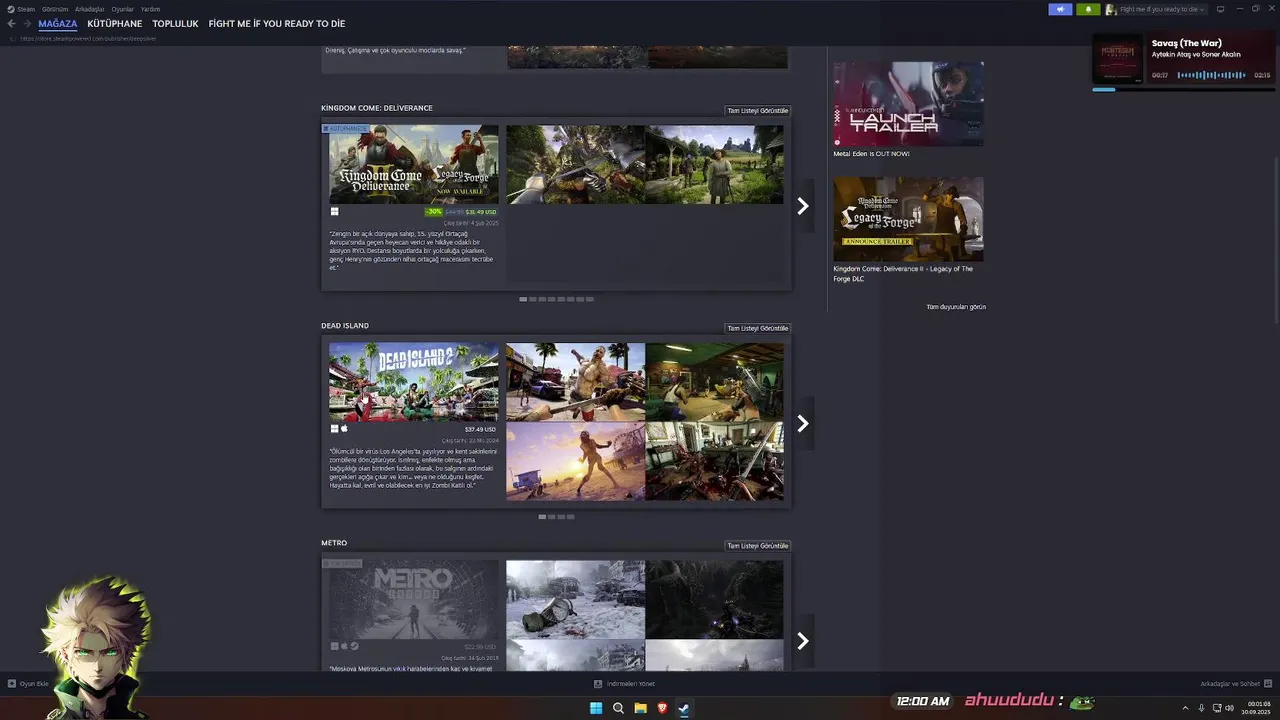
Task: Click the DEAD ISLAND section heading
Action: [x=345, y=325]
